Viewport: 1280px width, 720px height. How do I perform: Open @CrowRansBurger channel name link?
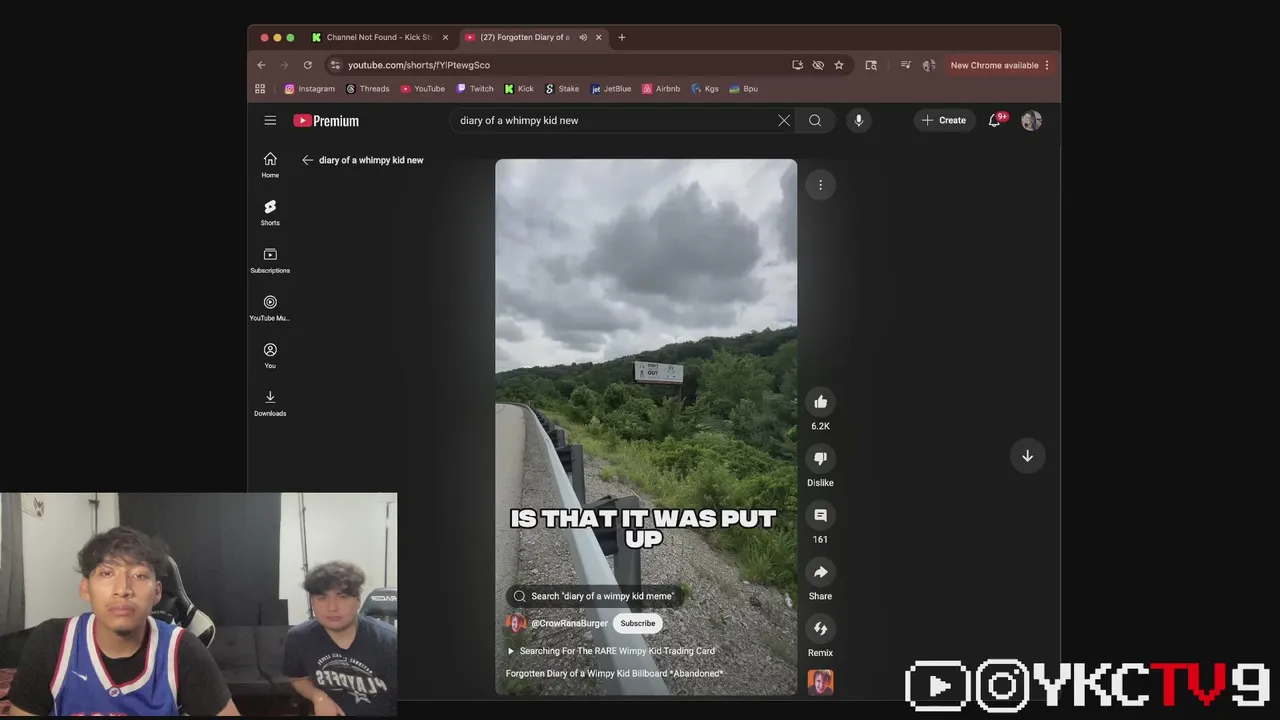click(x=569, y=623)
